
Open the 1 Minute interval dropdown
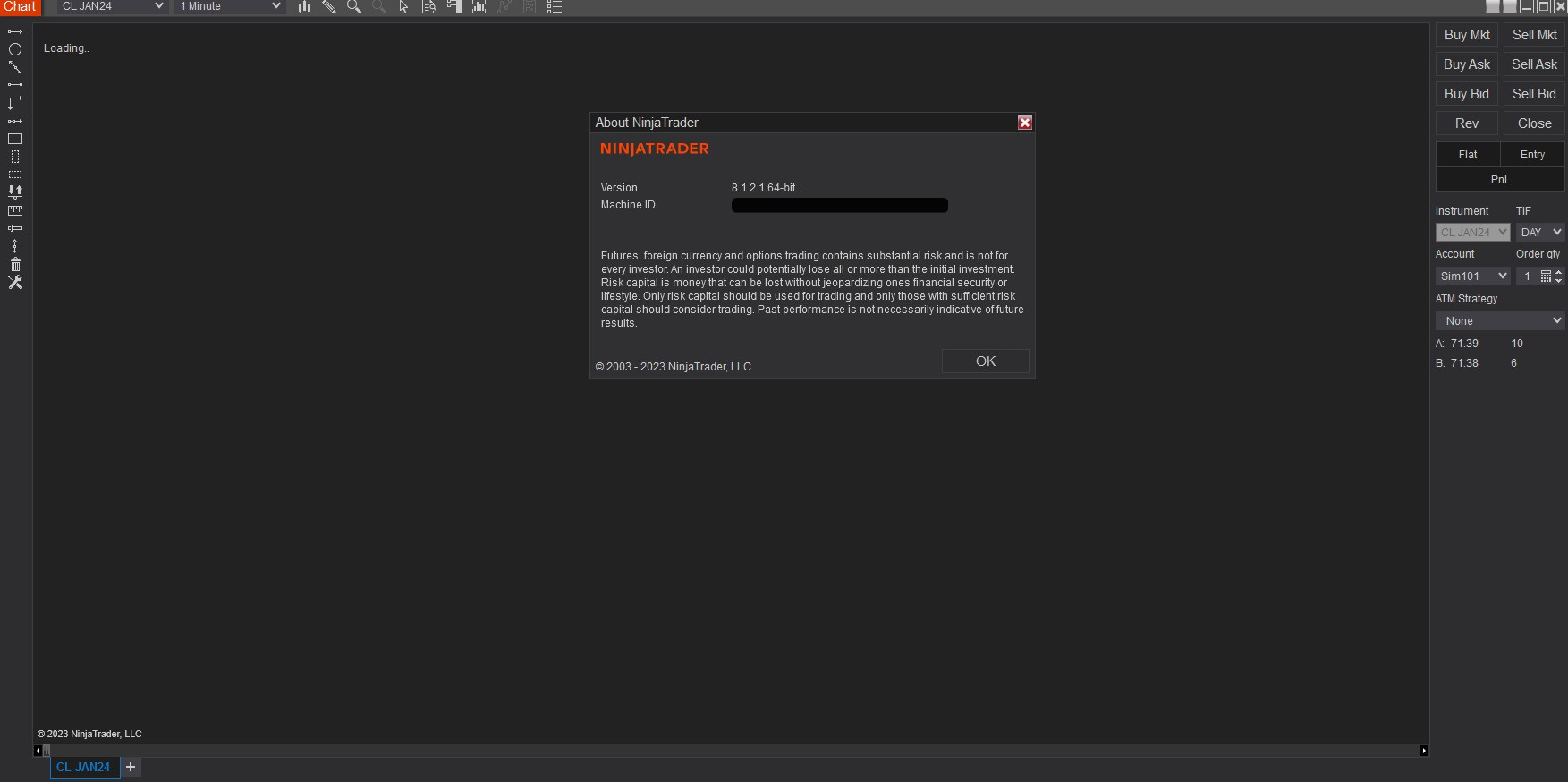tap(230, 6)
